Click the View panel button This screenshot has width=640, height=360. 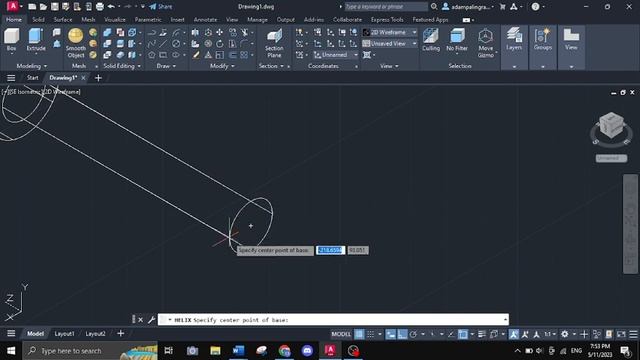point(571,39)
